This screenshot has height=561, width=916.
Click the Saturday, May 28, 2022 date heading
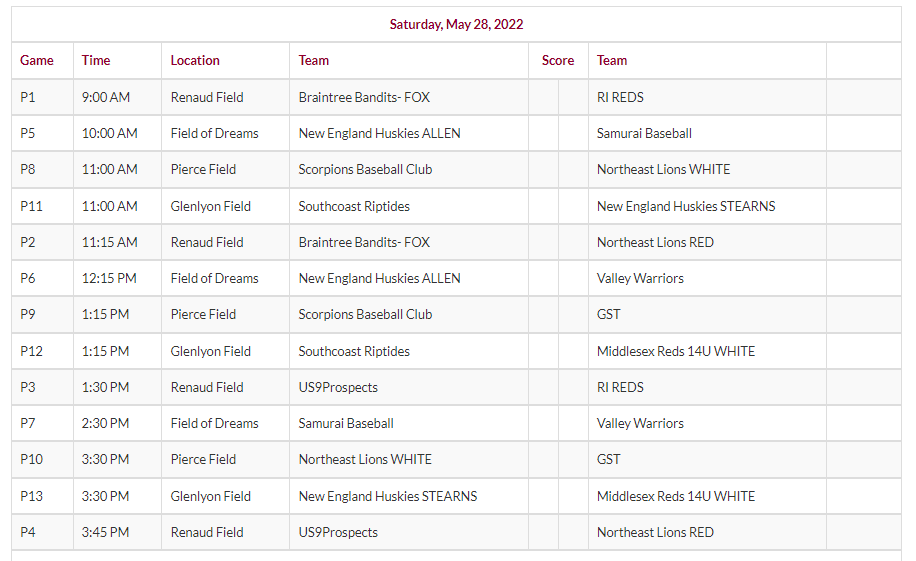coord(456,24)
